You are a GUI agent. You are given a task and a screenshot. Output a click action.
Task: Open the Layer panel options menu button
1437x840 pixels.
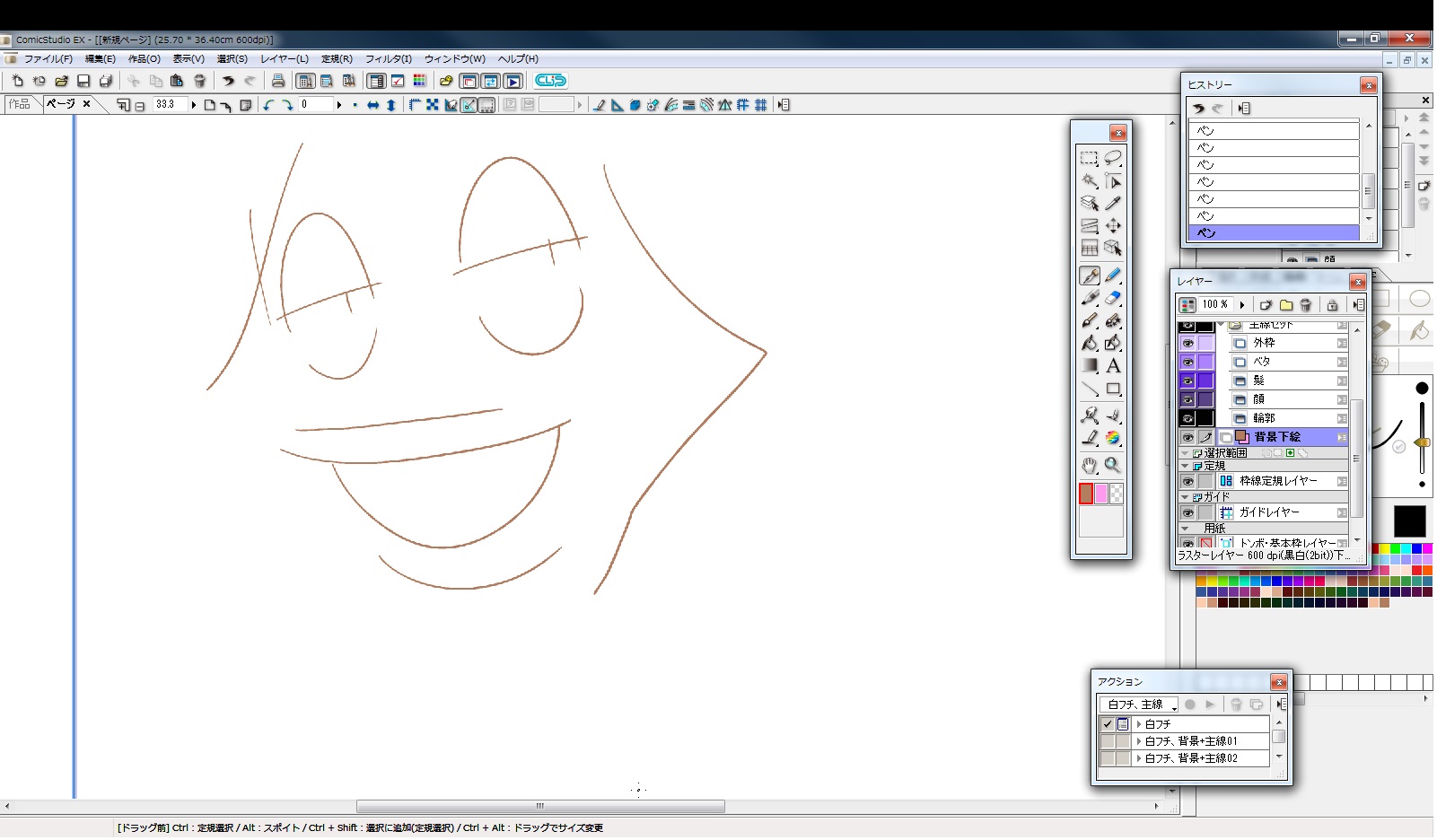(1358, 305)
